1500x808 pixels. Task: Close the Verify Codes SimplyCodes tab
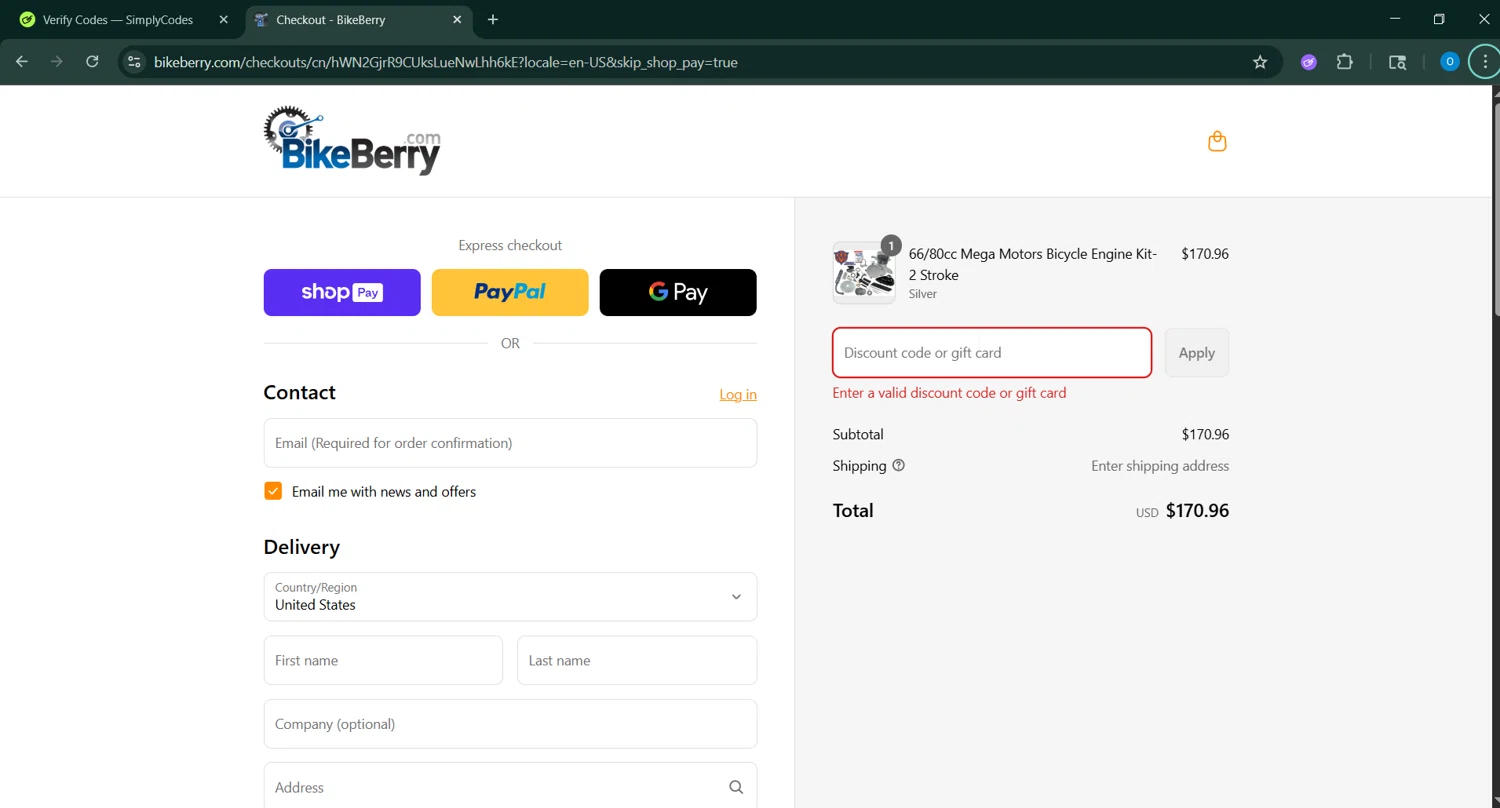[x=223, y=19]
